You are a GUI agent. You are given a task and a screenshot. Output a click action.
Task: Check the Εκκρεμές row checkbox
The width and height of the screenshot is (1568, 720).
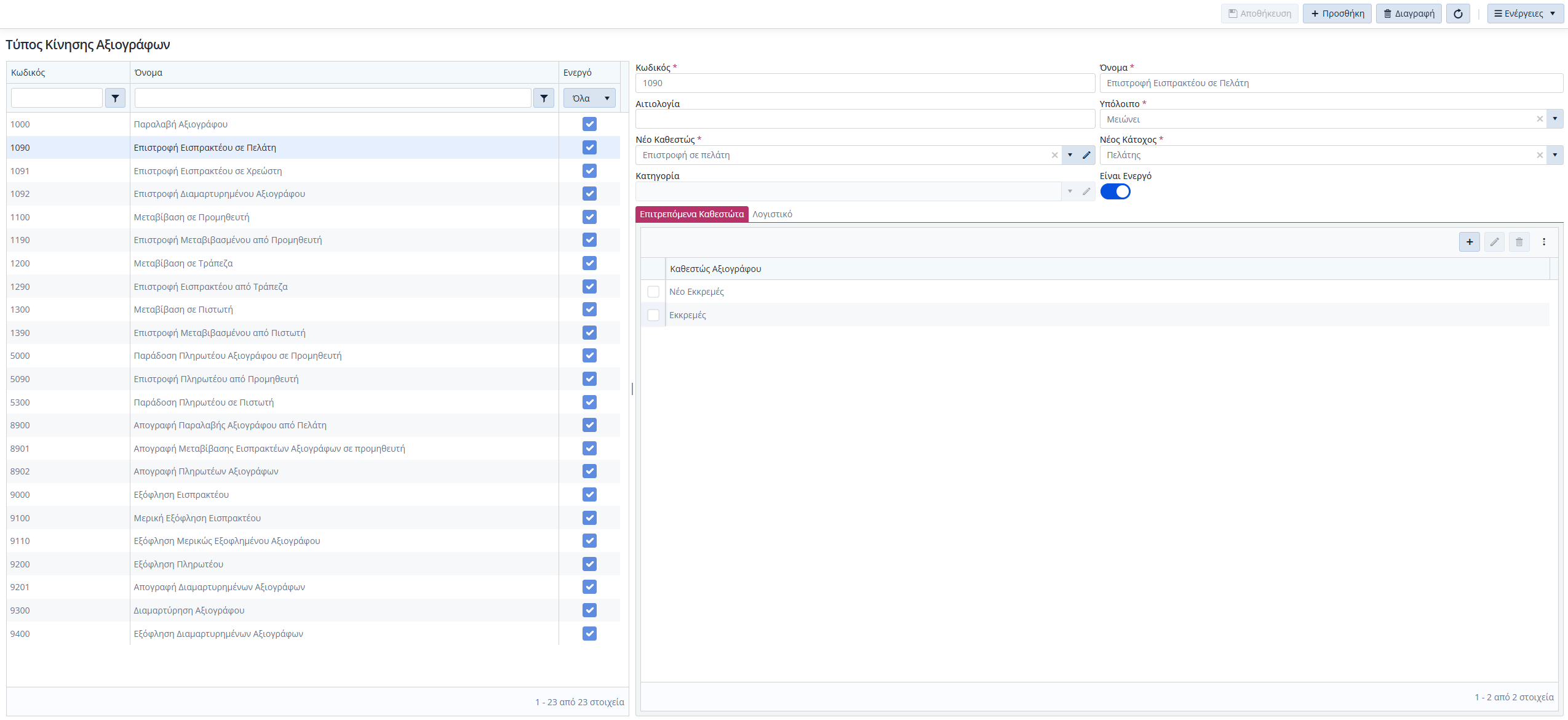(653, 315)
